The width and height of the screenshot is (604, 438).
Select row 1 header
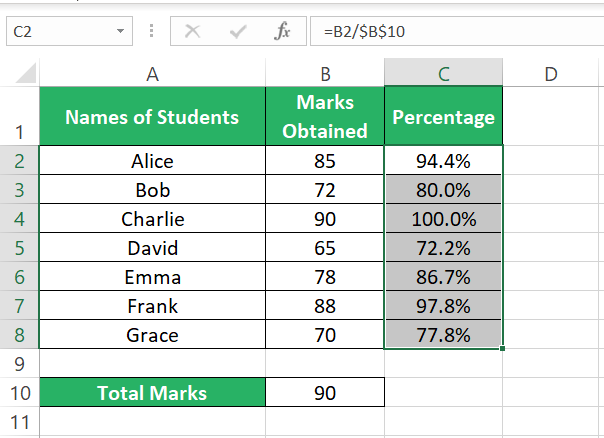tap(19, 116)
